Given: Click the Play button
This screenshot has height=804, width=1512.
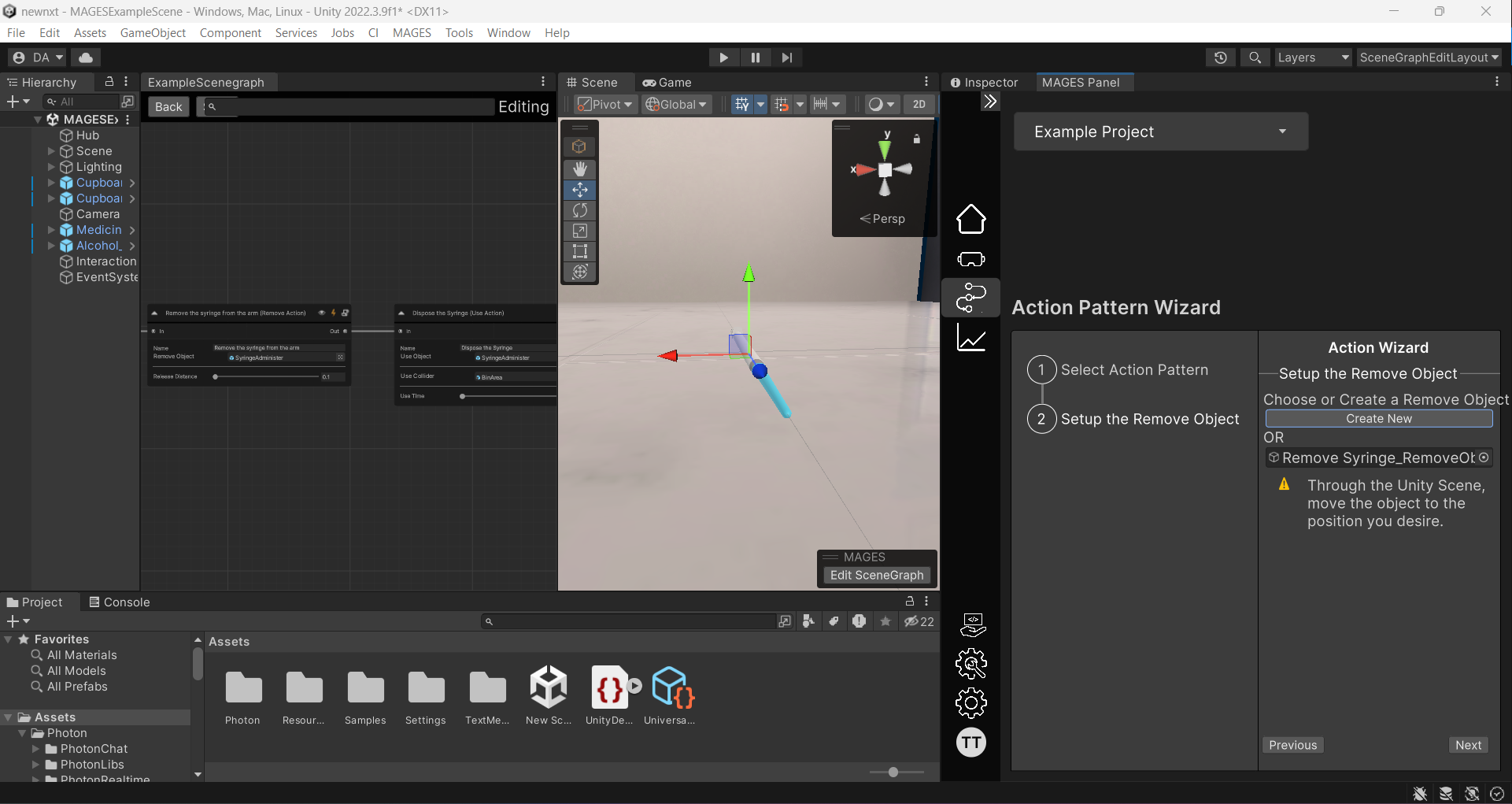Looking at the screenshot, I should [x=723, y=57].
